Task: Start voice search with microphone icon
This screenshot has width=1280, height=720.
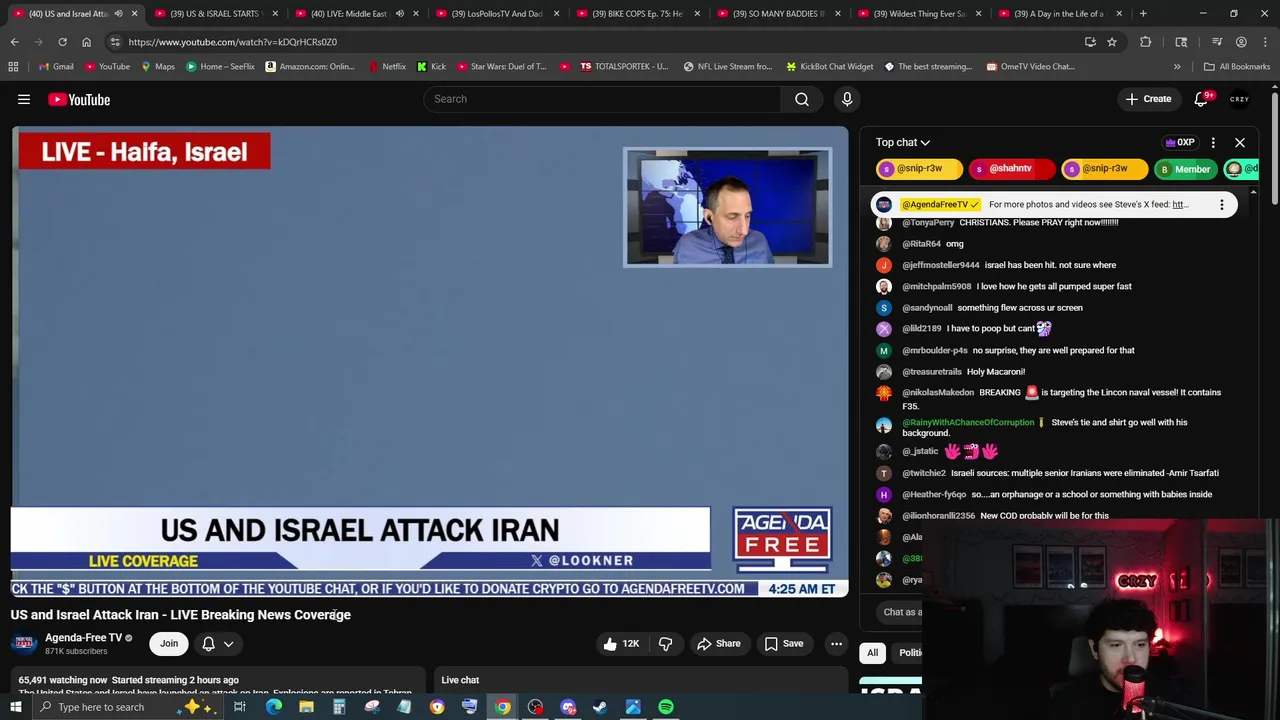Action: point(847,99)
